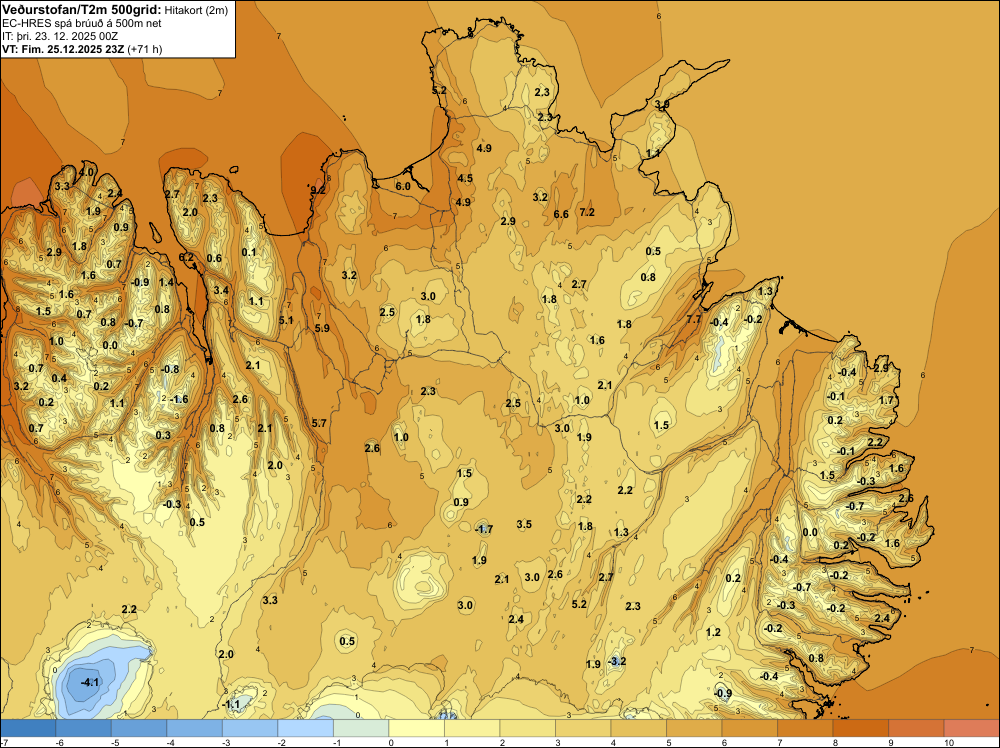
Task: Click the '10' legend scale label
Action: [948, 742]
